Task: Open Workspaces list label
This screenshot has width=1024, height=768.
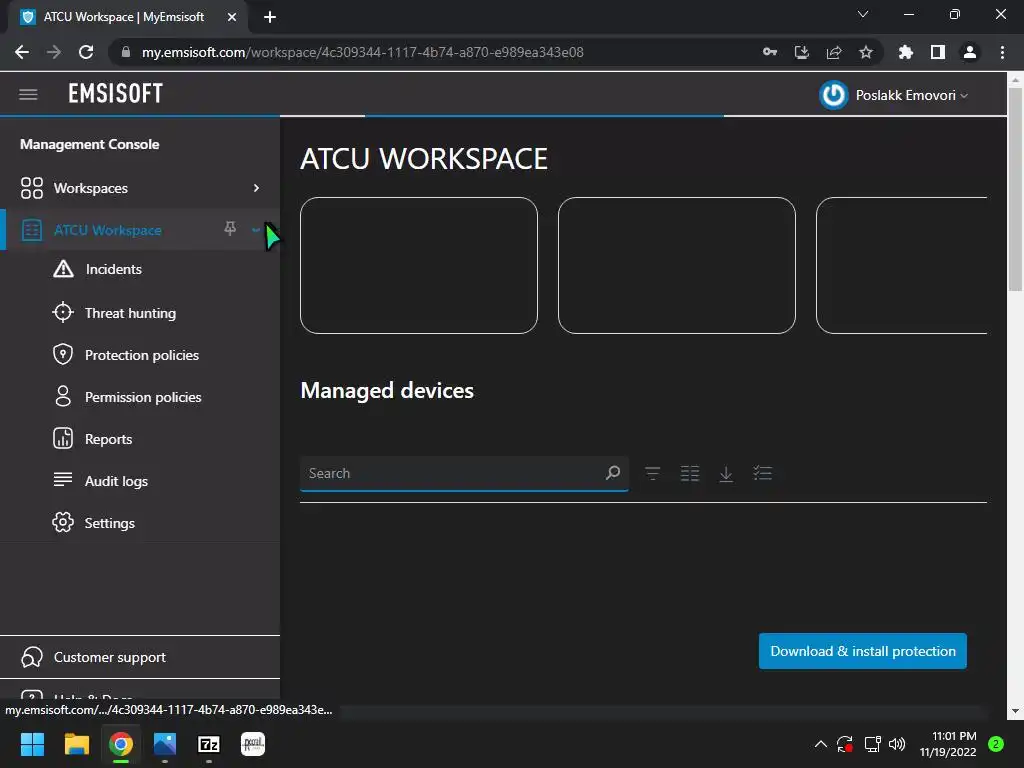Action: coord(91,188)
